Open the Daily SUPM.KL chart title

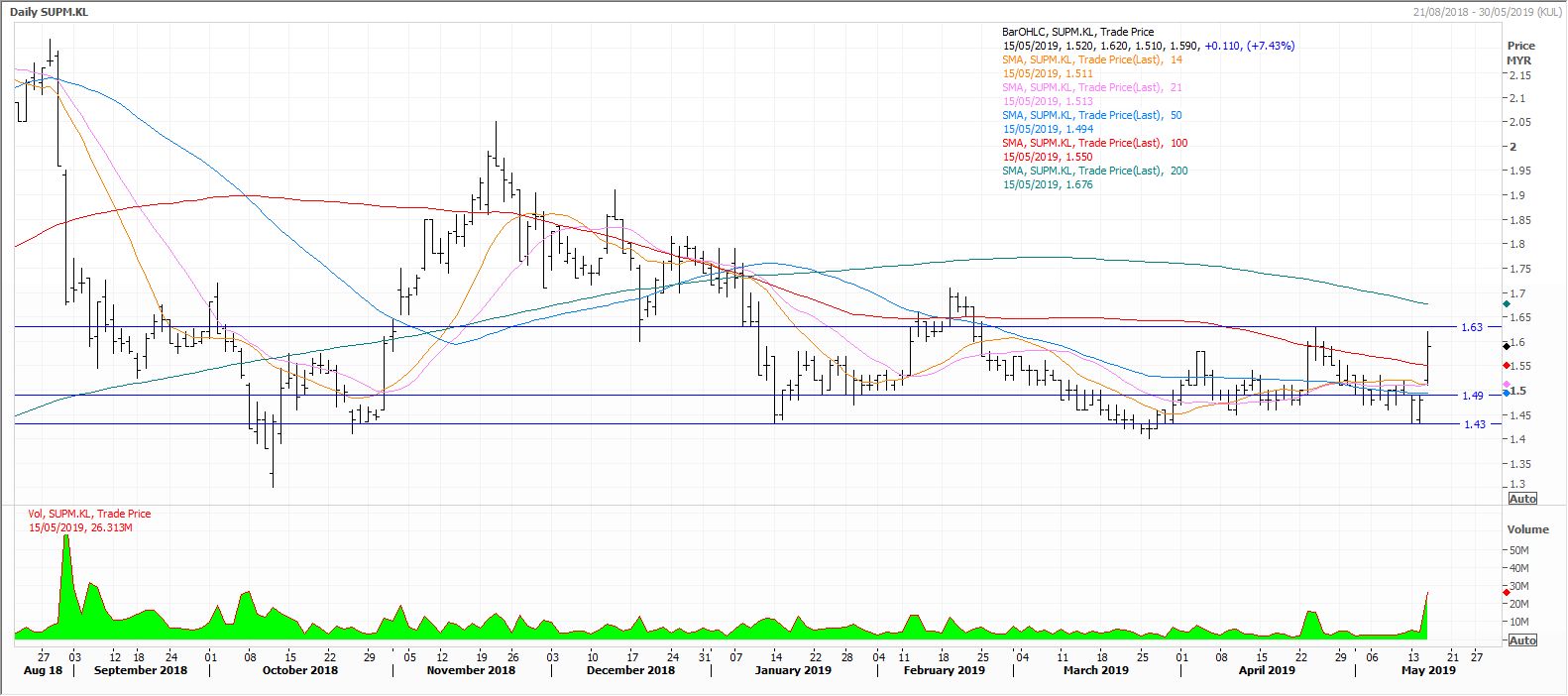click(x=49, y=11)
